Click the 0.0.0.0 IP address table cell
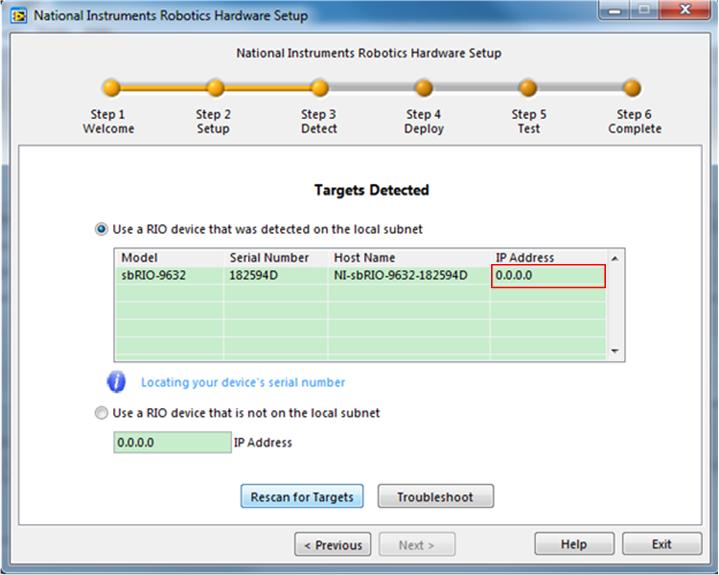Image resolution: width=719 pixels, height=575 pixels. [548, 276]
